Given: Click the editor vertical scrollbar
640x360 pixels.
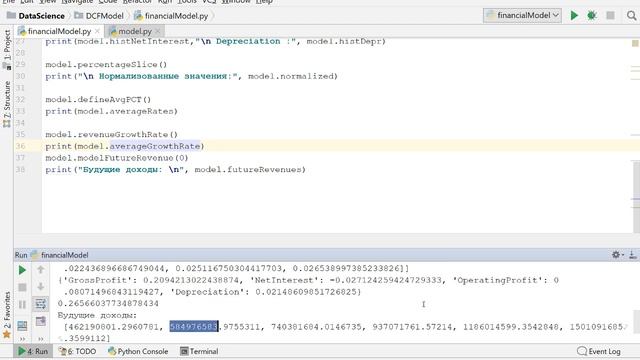Looking at the screenshot, I should coord(636,196).
